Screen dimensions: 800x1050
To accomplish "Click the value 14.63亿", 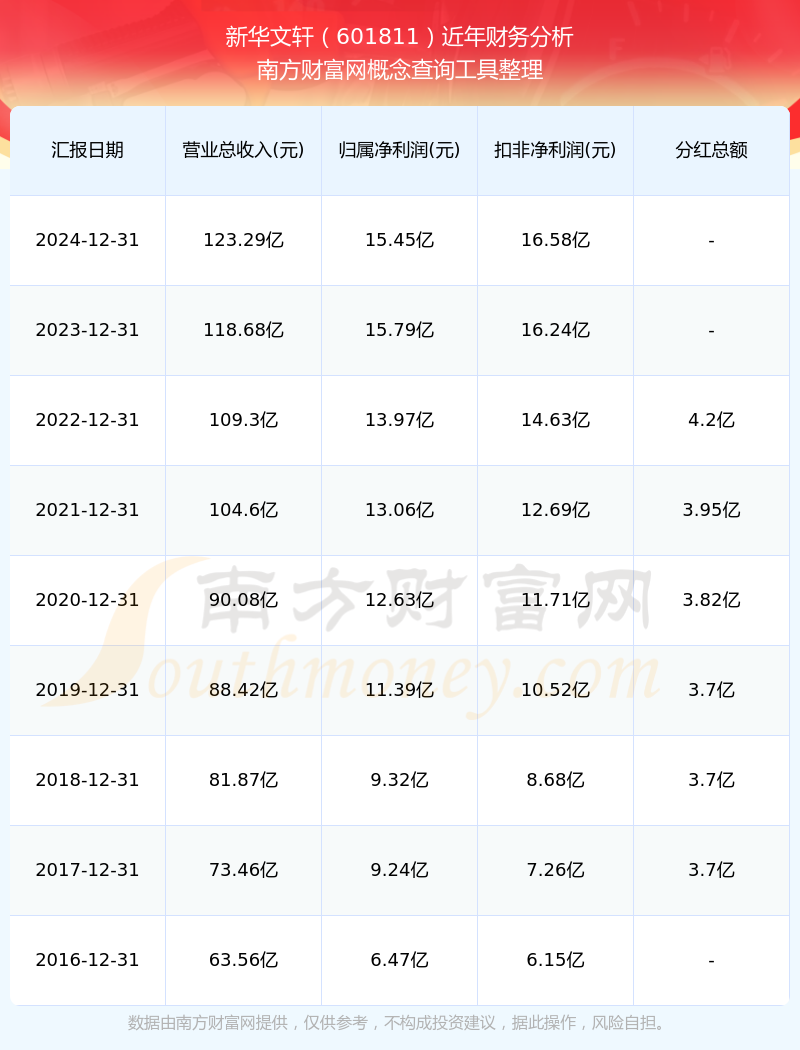I will coord(556,420).
